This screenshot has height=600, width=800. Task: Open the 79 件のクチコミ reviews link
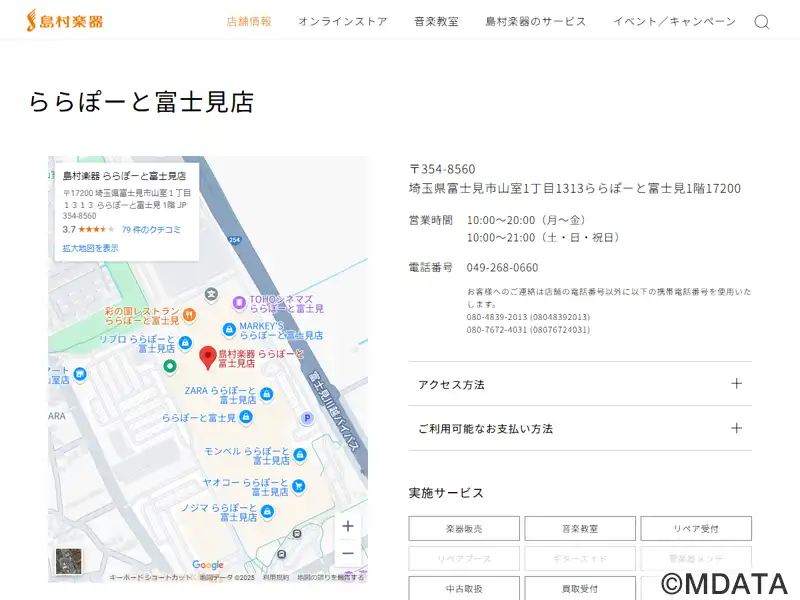pyautogui.click(x=151, y=230)
